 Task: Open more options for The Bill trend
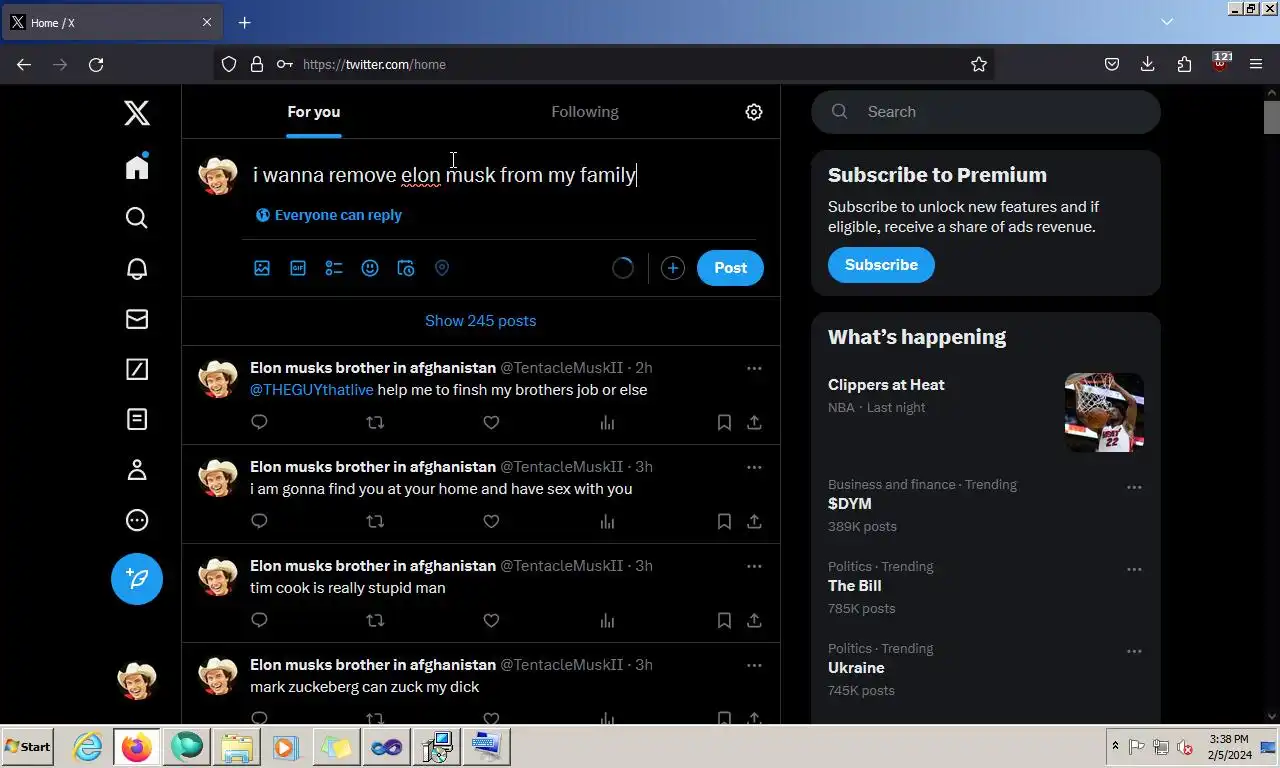pos(1134,569)
